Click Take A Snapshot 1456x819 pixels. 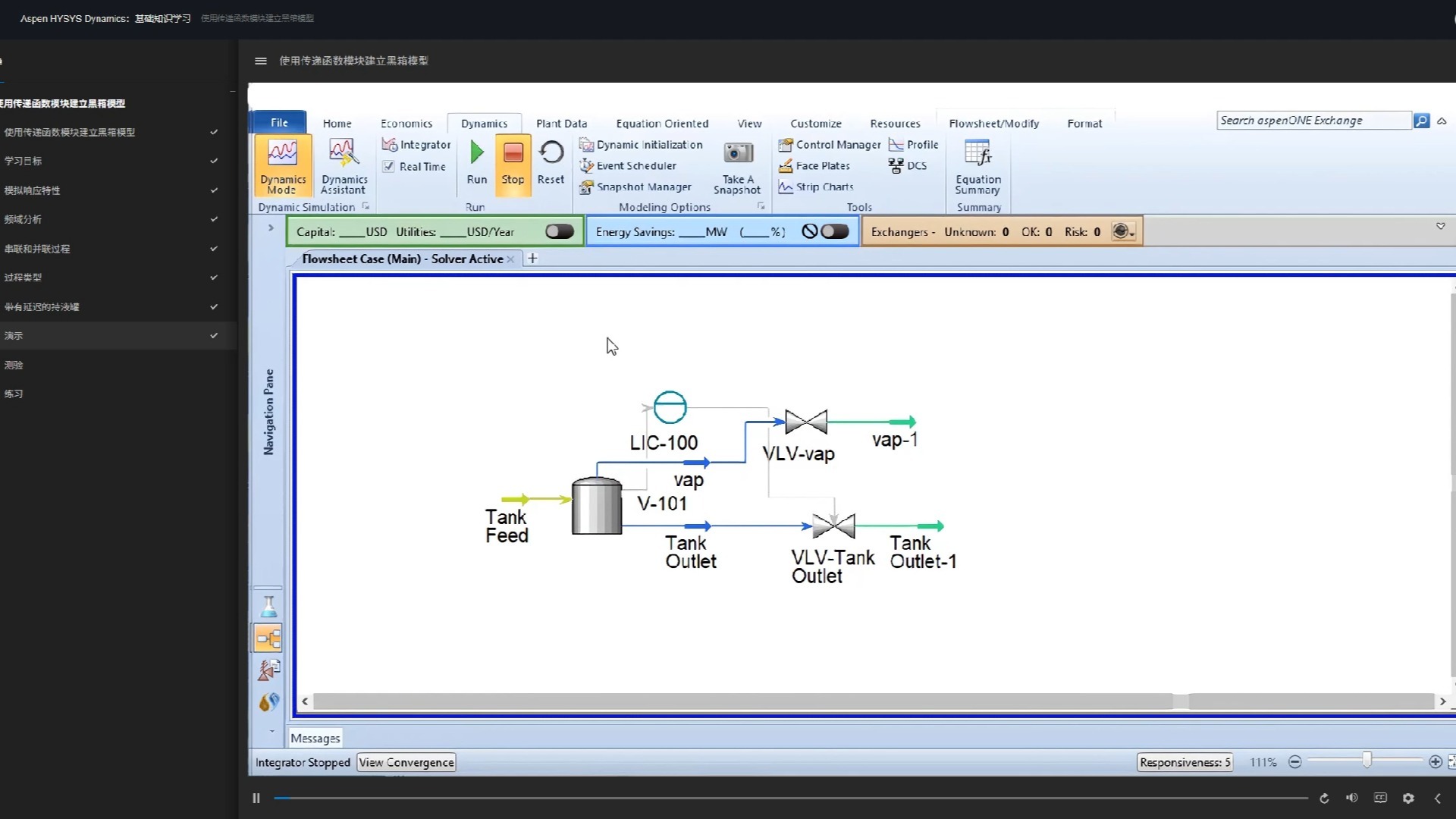pyautogui.click(x=736, y=165)
